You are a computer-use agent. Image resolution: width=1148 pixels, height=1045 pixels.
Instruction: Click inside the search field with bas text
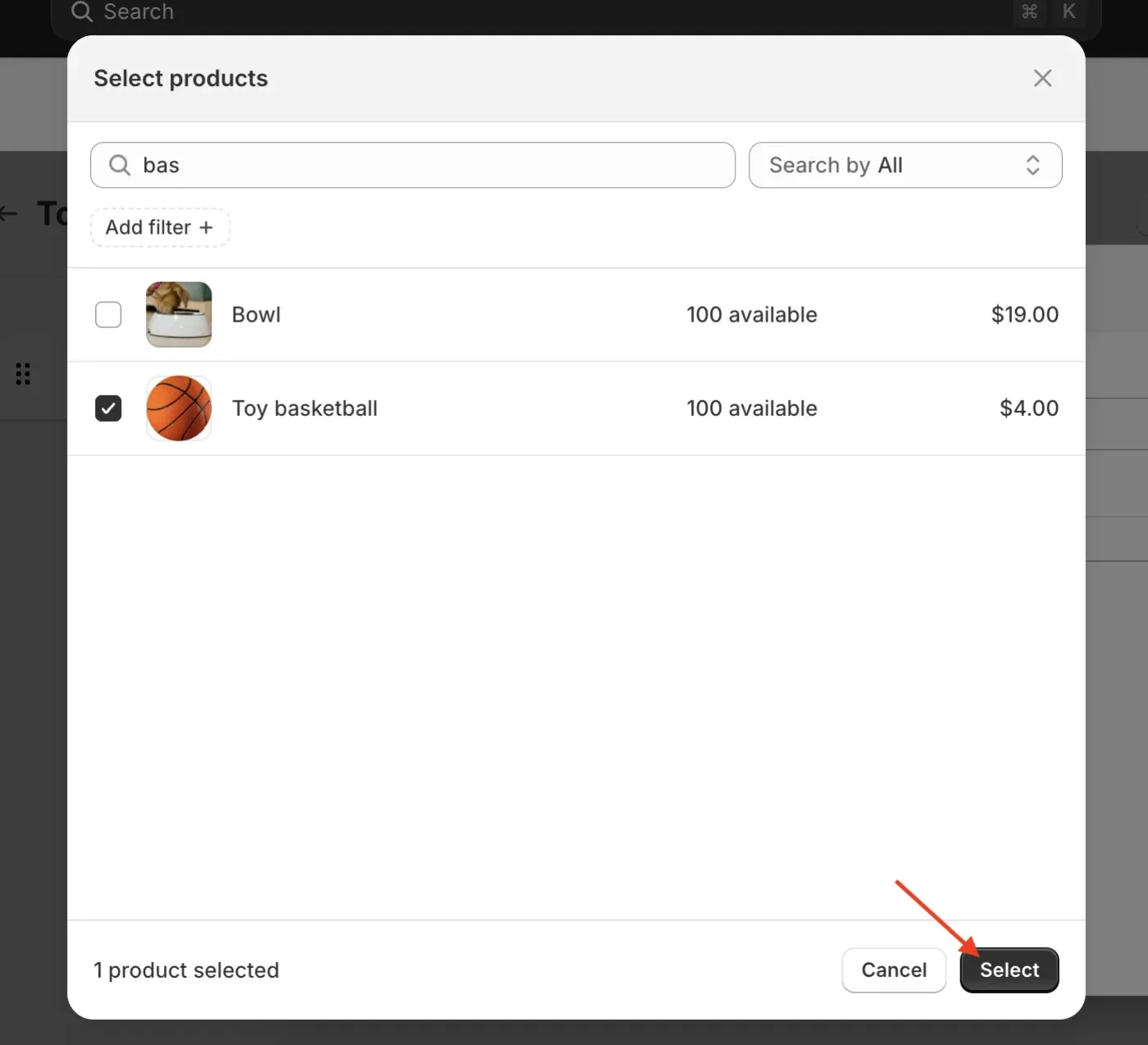click(x=410, y=165)
